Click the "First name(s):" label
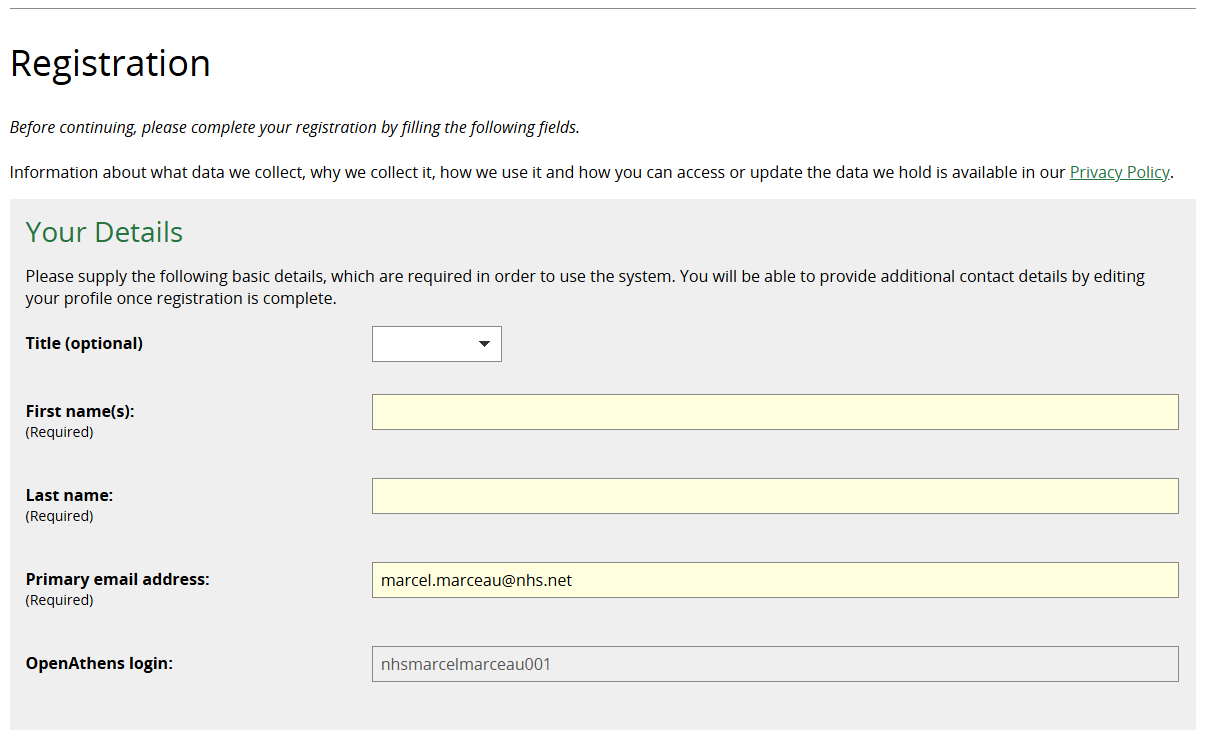 coord(80,411)
